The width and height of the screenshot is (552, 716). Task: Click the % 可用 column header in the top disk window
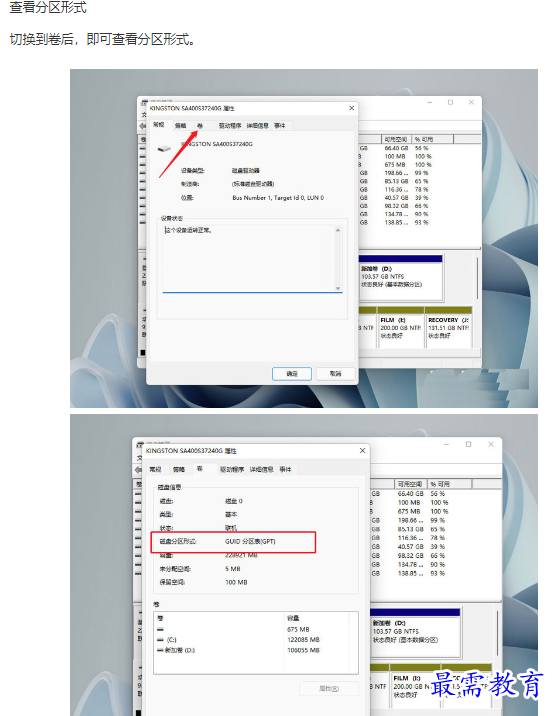432,139
